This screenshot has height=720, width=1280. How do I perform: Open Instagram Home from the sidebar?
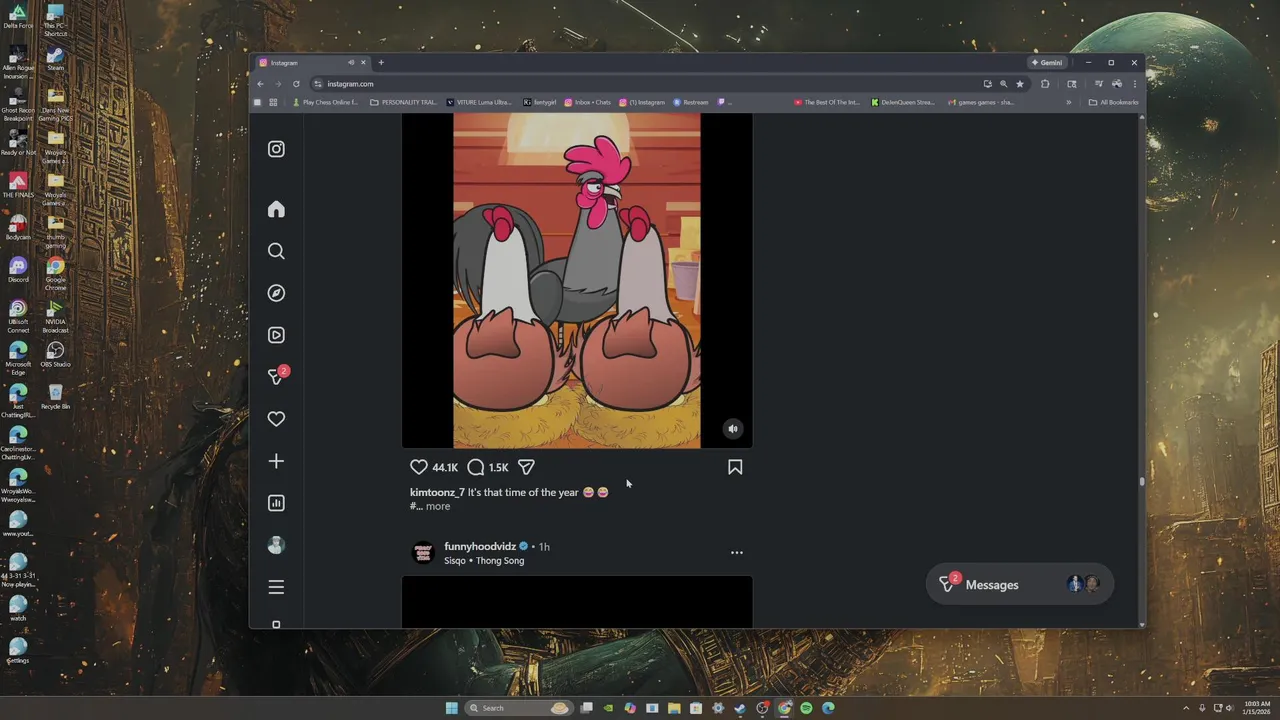click(276, 209)
